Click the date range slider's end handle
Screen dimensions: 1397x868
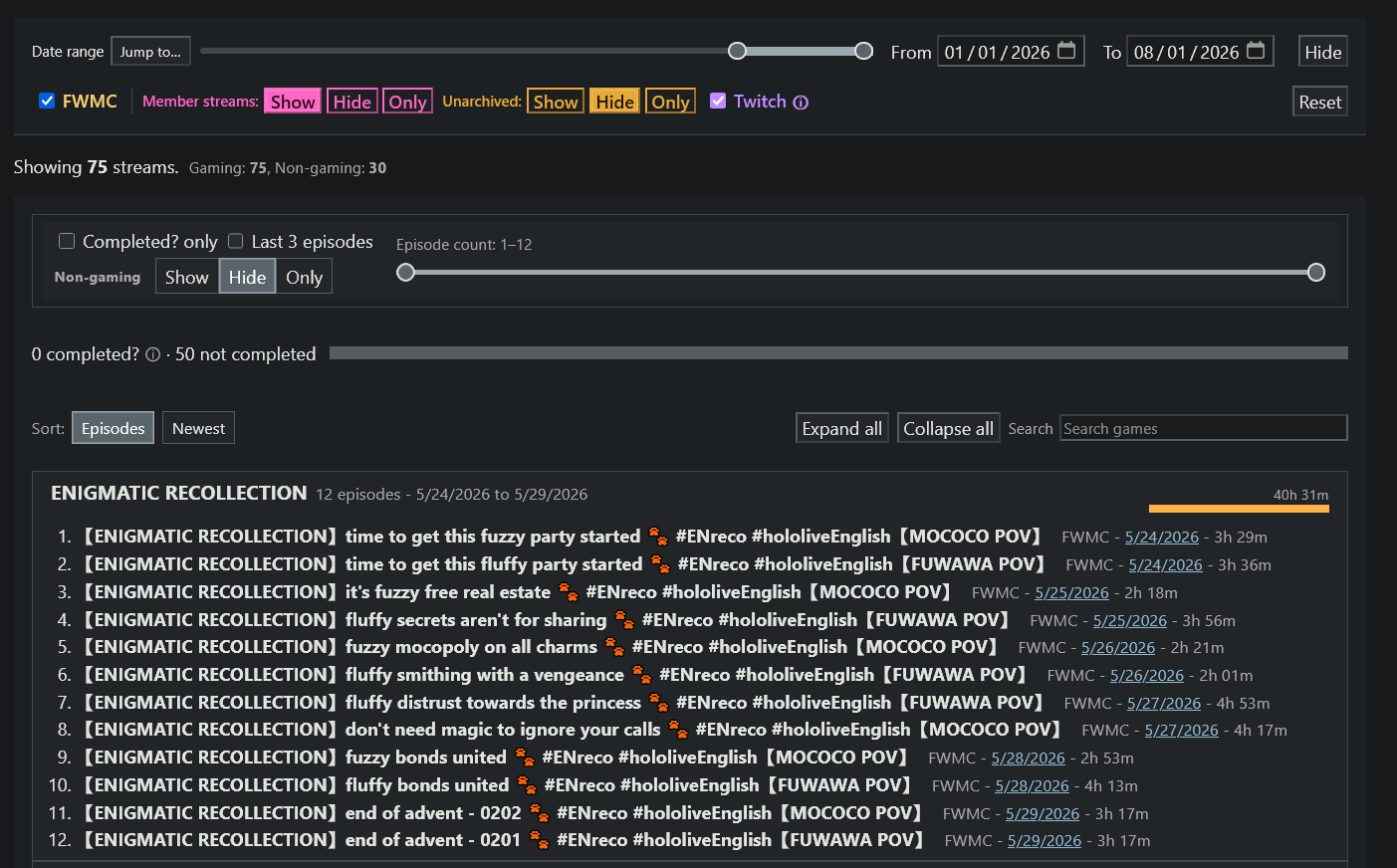864,51
